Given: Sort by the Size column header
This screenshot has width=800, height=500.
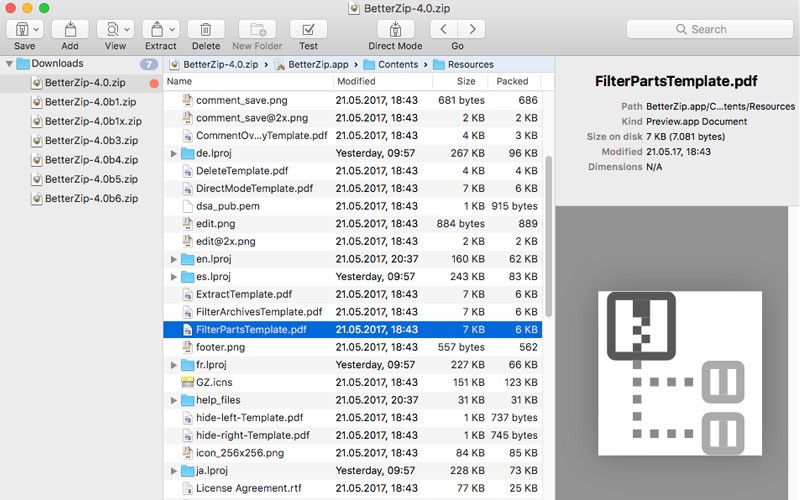Looking at the screenshot, I should pos(460,81).
